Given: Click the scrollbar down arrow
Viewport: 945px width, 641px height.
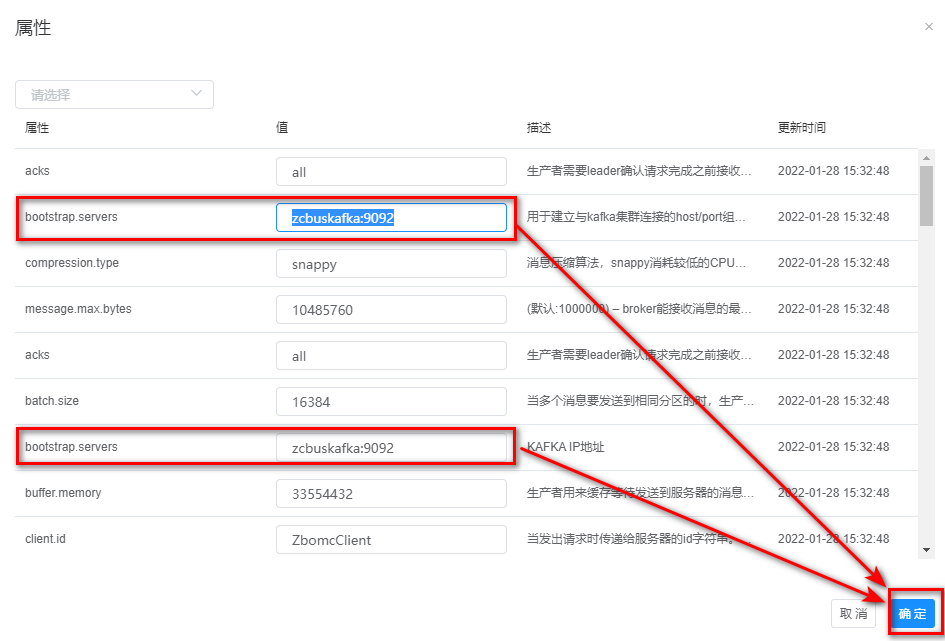Looking at the screenshot, I should click(x=926, y=549).
